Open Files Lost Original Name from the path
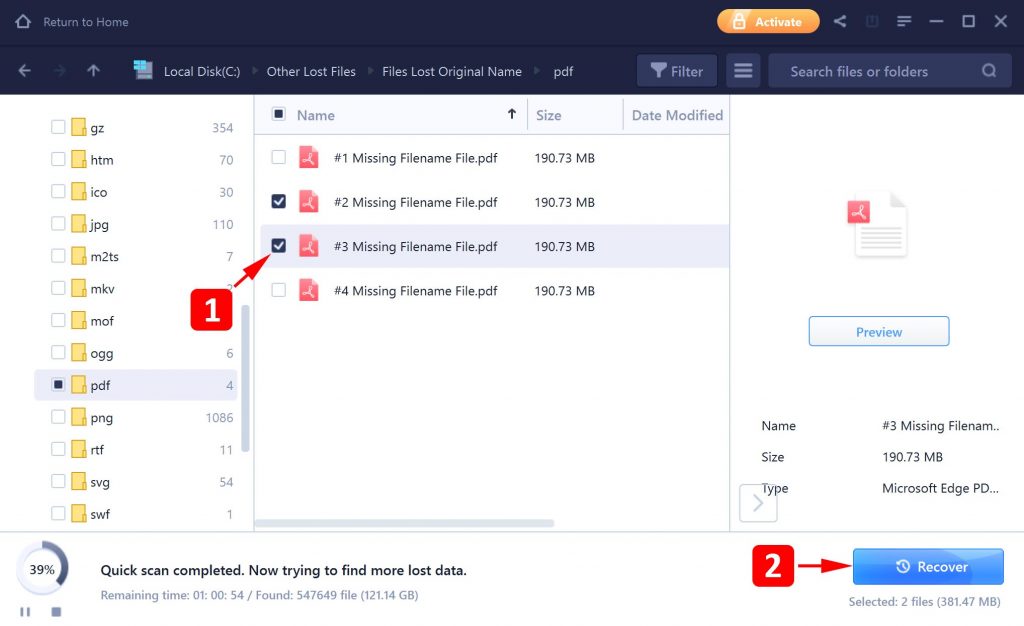The image size is (1024, 626). point(451,71)
